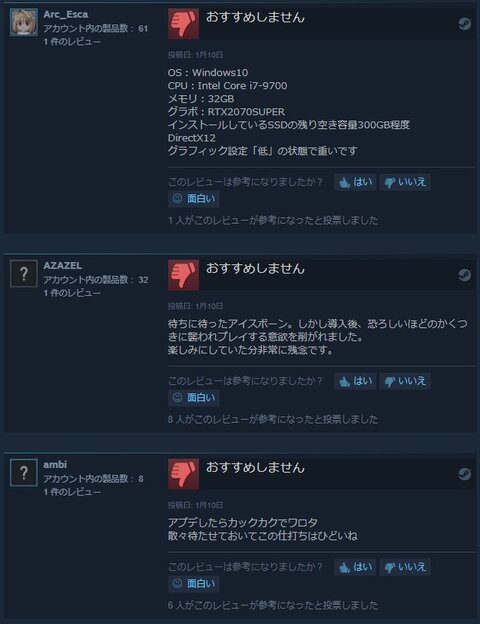Open ambi's question-mark avatar

click(x=24, y=472)
